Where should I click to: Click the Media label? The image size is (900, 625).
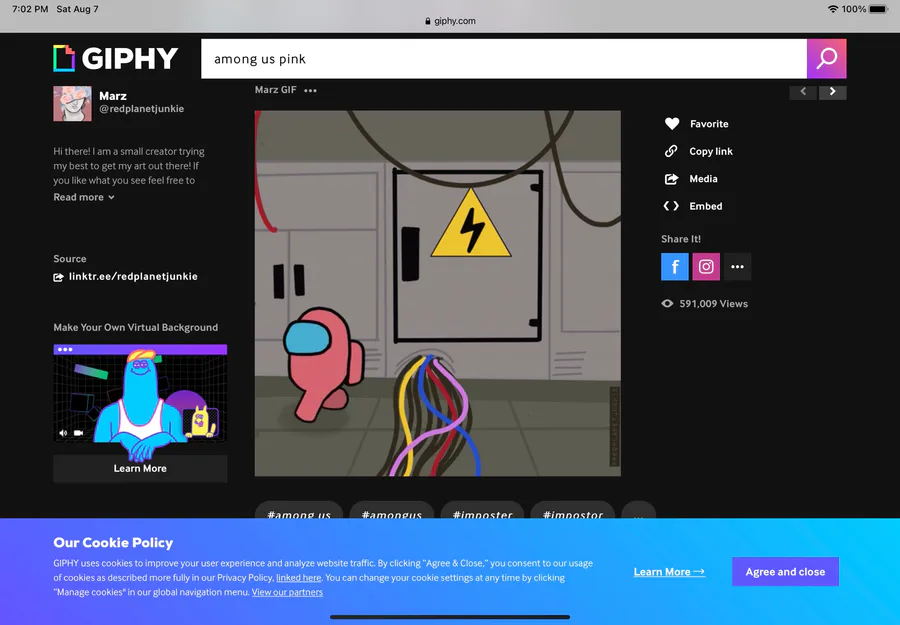703,179
